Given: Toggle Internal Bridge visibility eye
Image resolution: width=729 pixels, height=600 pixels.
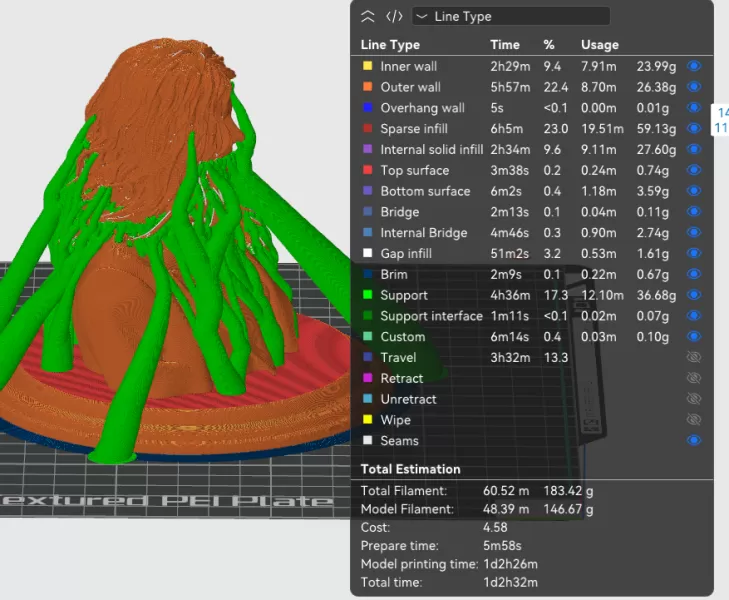Looking at the screenshot, I should click(694, 232).
